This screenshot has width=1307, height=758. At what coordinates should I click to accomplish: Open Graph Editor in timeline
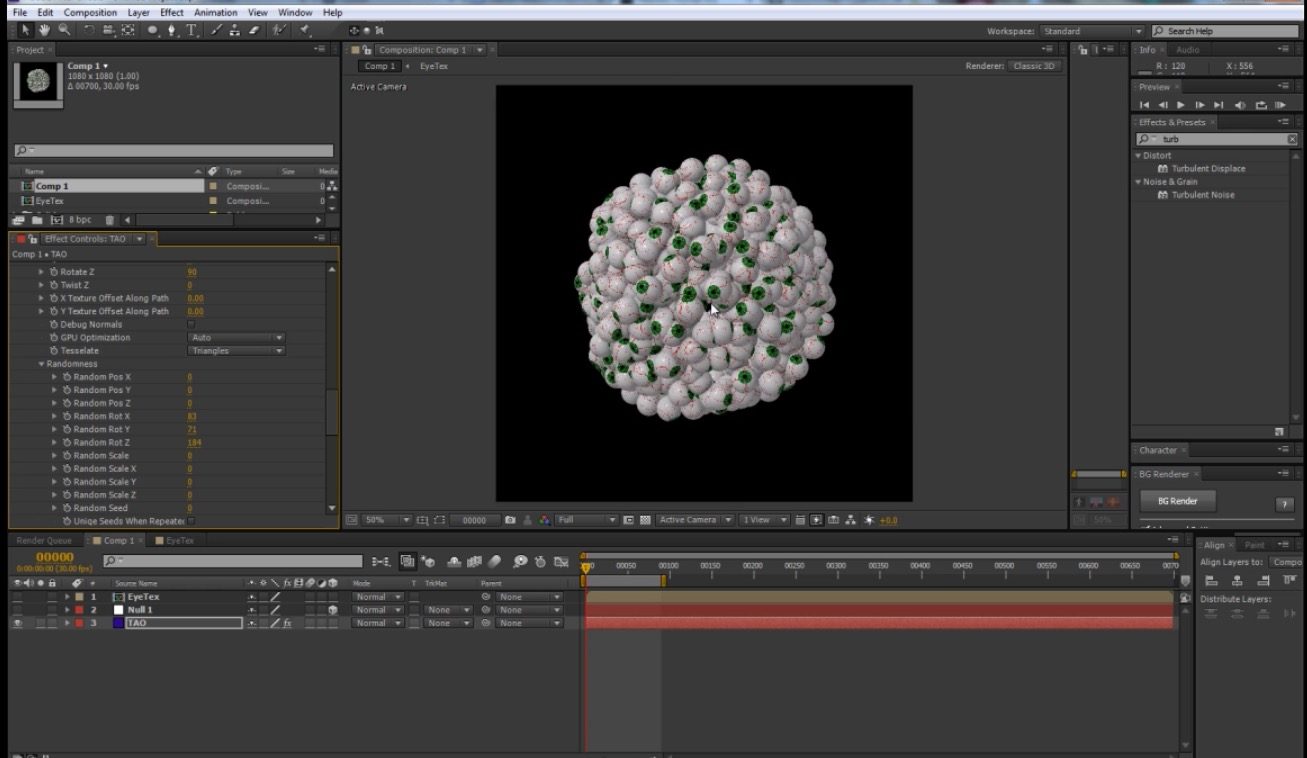pos(562,562)
